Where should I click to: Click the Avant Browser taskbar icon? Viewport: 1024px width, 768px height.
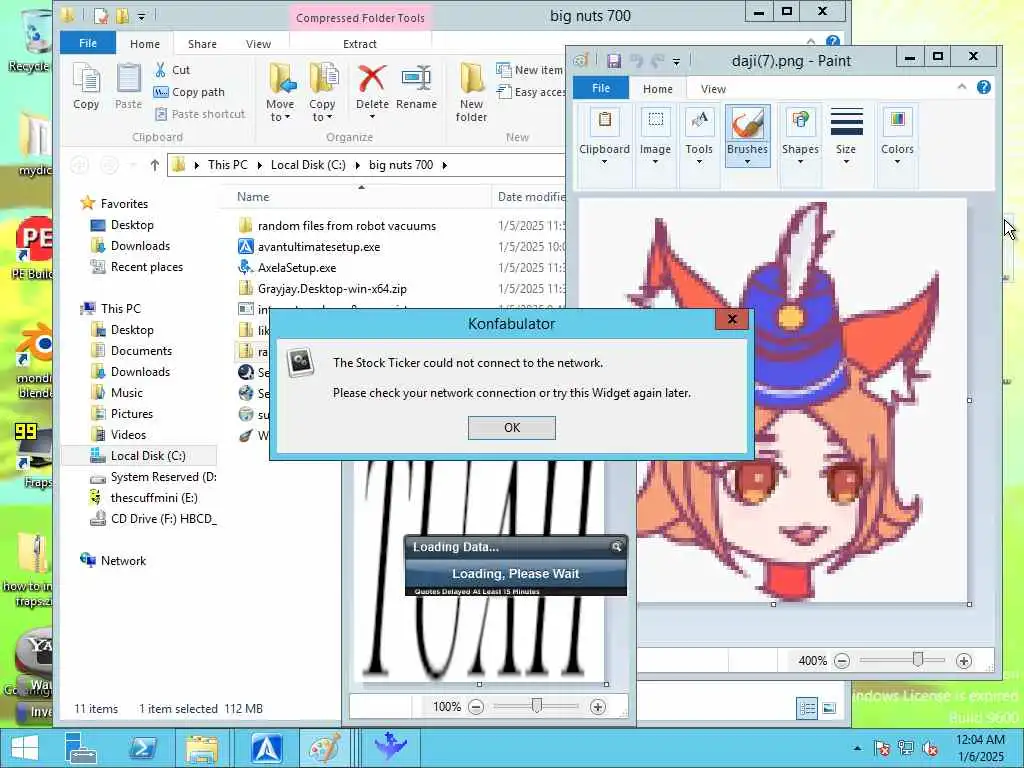click(266, 748)
